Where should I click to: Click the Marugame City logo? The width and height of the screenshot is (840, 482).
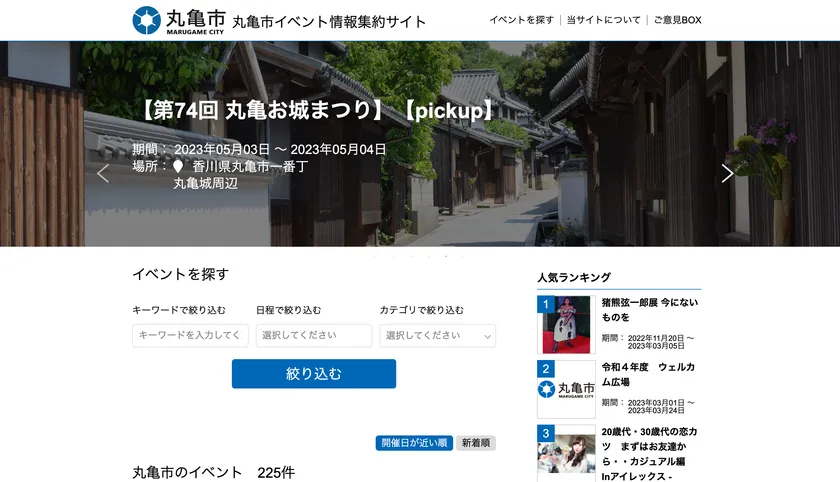pyautogui.click(x=179, y=20)
